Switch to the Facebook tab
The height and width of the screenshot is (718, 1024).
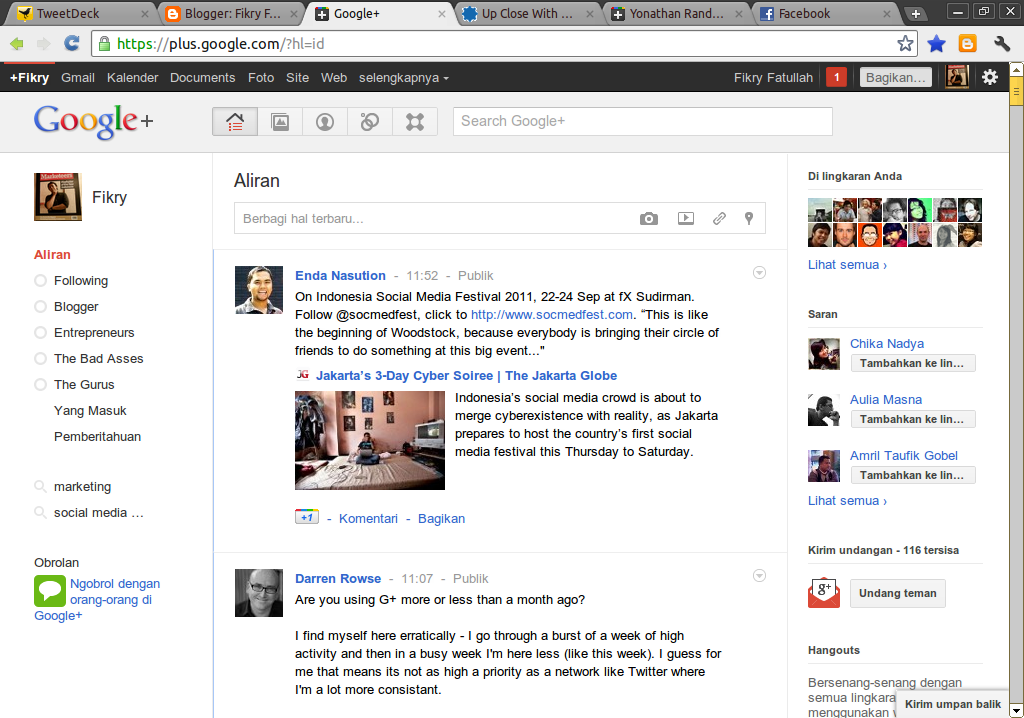click(x=824, y=14)
